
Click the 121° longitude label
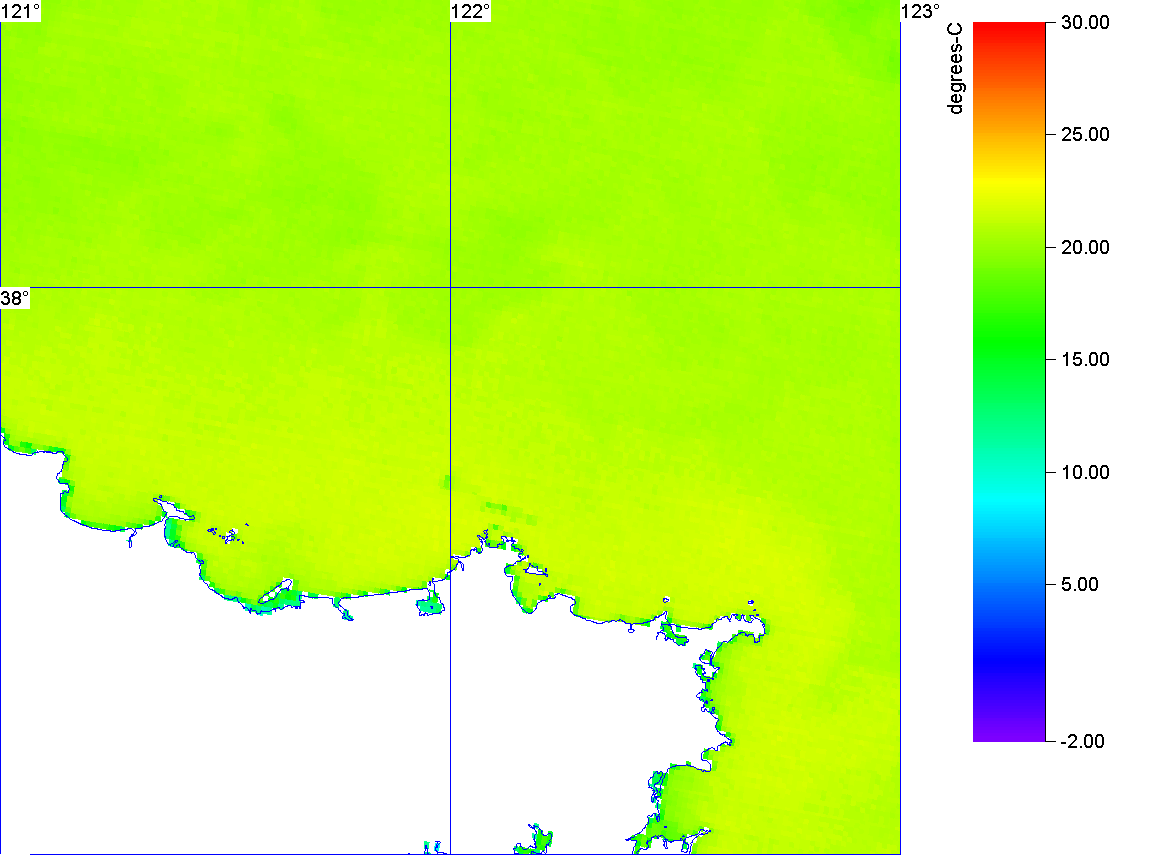click(x=20, y=11)
